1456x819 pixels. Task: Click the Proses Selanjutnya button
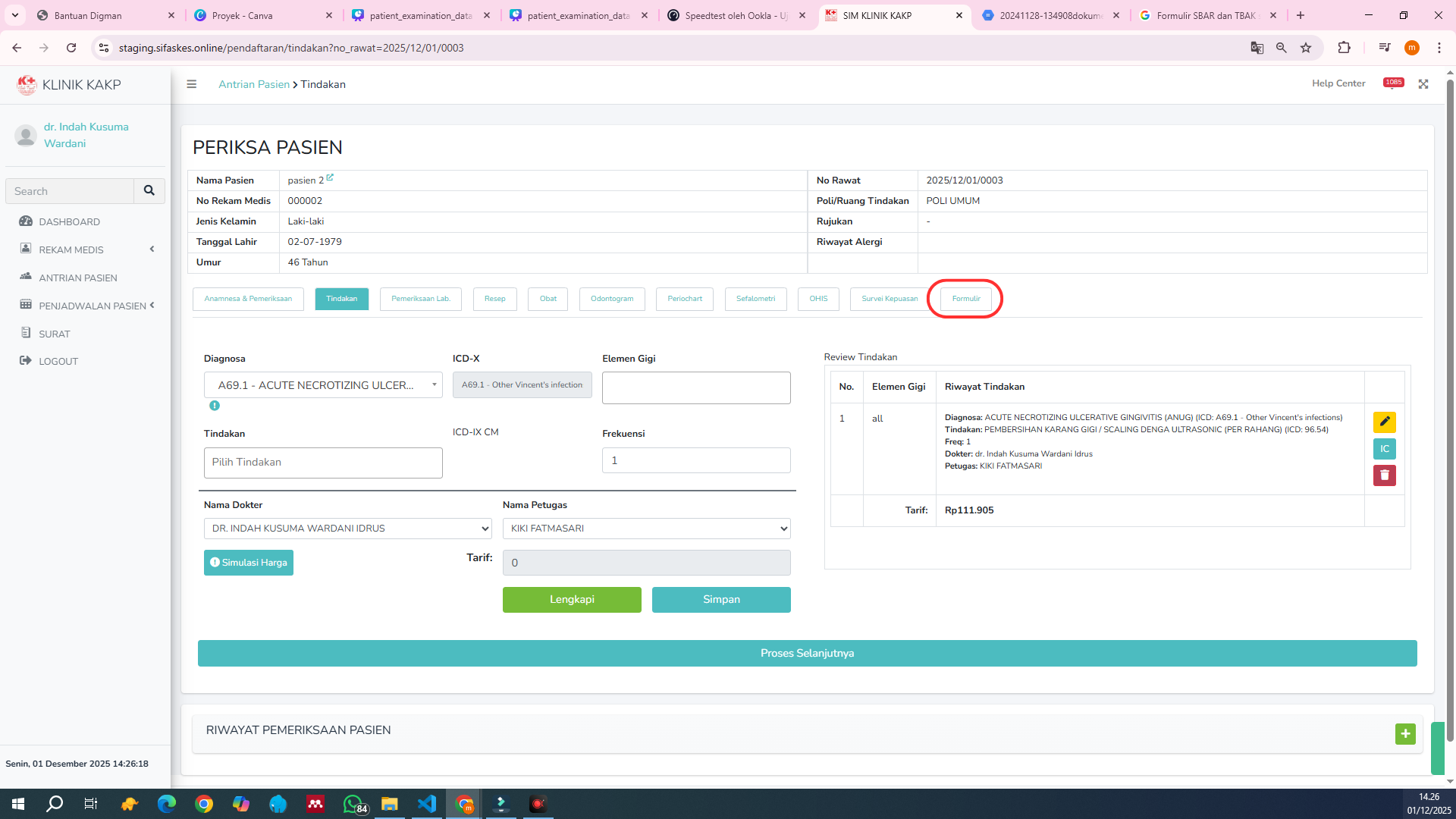point(807,654)
